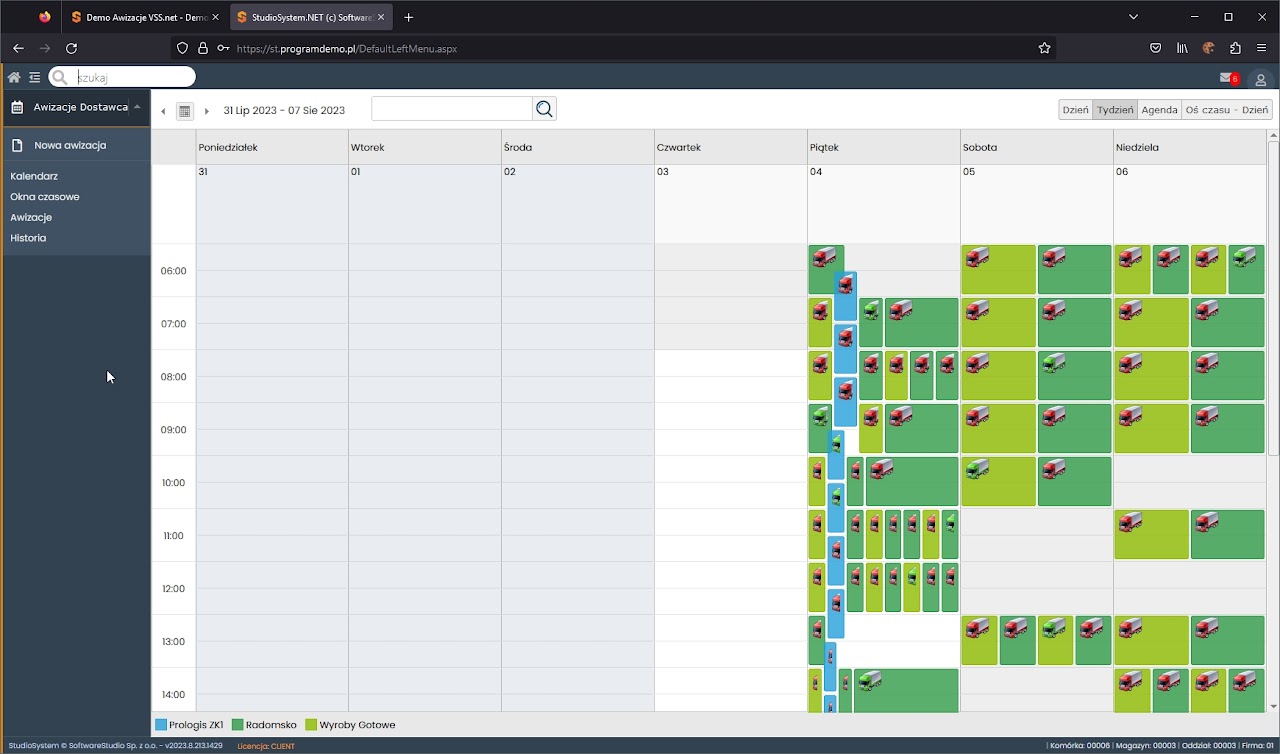Click the Kalendarz sidebar link

pos(34,176)
